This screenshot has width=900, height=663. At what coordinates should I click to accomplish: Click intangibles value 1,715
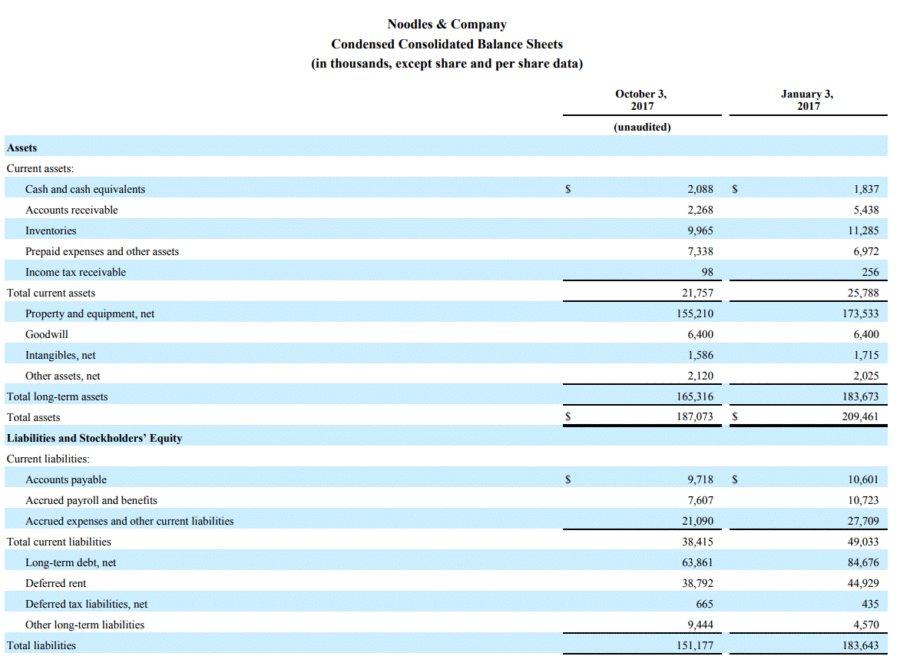point(866,355)
